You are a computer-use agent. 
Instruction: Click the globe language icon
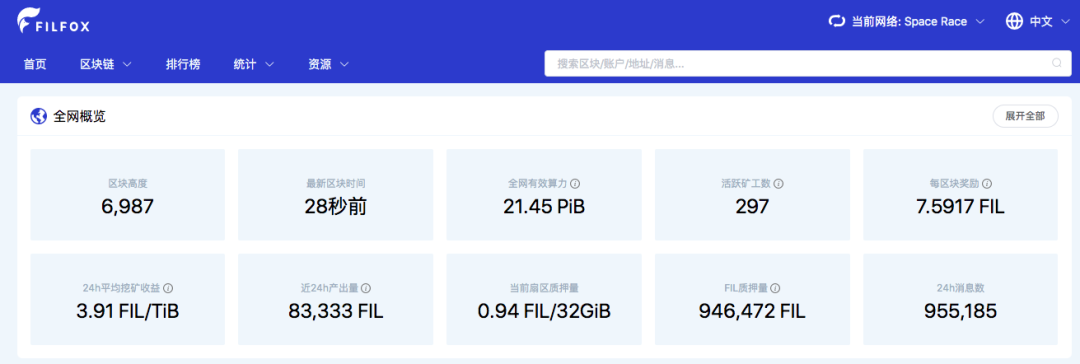[1014, 21]
